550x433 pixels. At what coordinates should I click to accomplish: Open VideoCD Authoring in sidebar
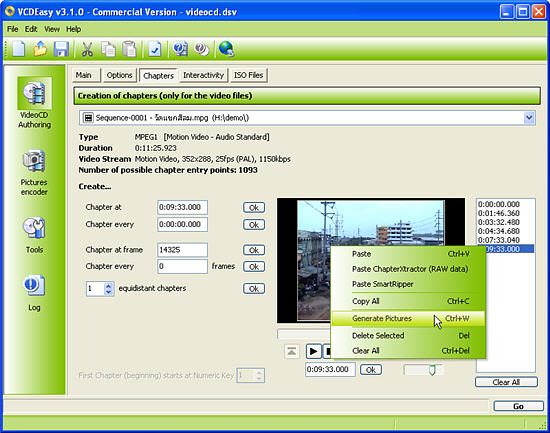(34, 104)
